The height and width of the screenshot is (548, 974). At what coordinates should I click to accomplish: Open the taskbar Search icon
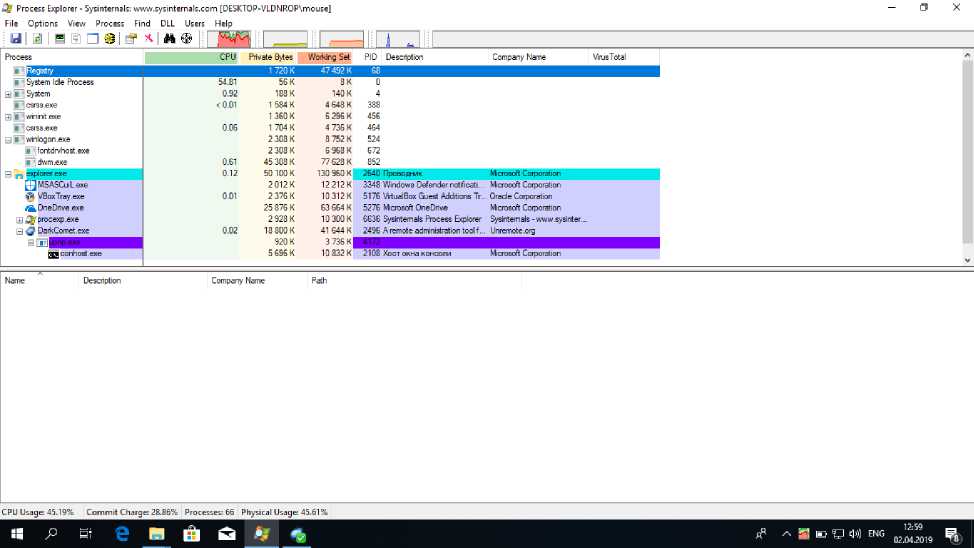coord(52,534)
